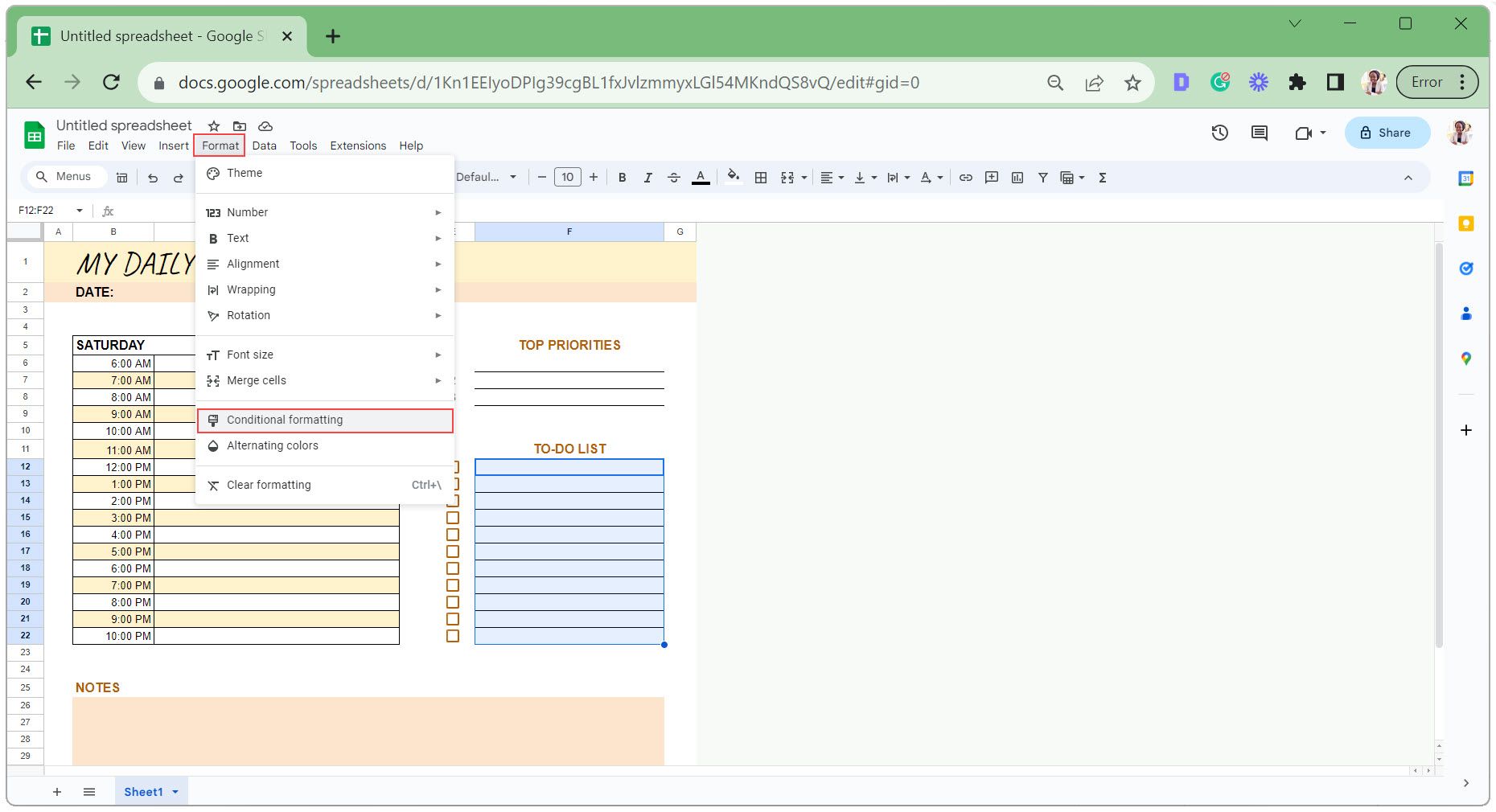Open the fill color picker

pos(732,177)
